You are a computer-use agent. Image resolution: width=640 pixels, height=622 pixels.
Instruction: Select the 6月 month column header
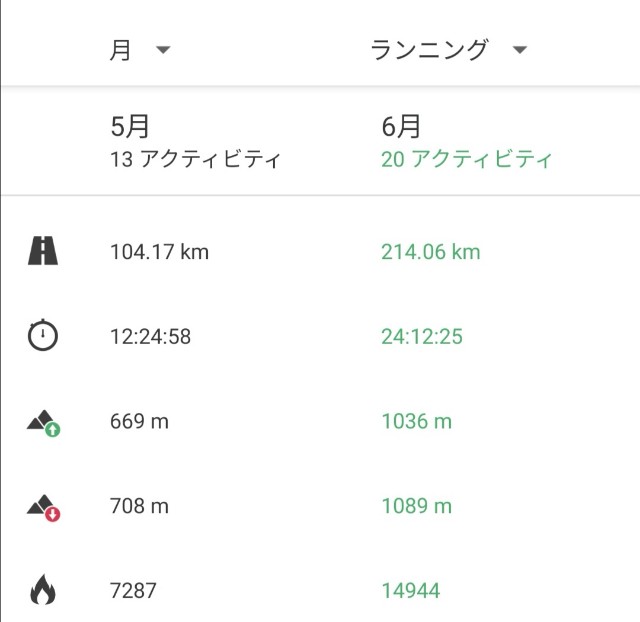coord(401,126)
